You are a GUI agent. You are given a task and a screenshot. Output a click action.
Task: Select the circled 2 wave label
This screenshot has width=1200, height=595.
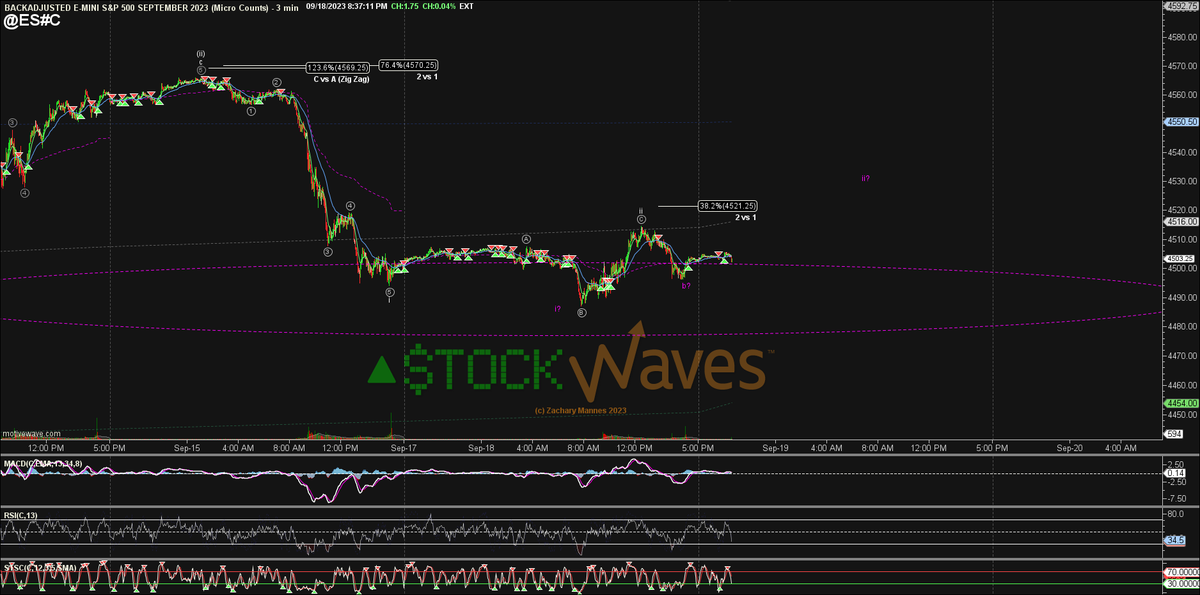(x=277, y=83)
